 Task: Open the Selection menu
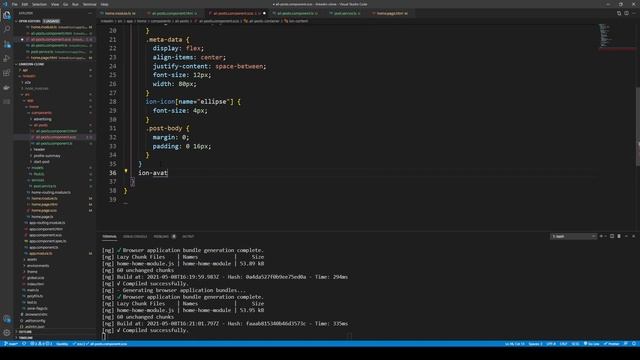coord(40,4)
